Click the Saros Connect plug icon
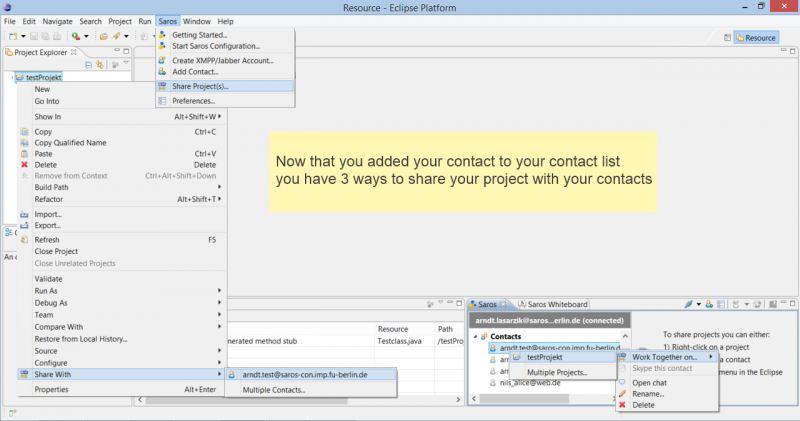This screenshot has width=800, height=421. 689,304
